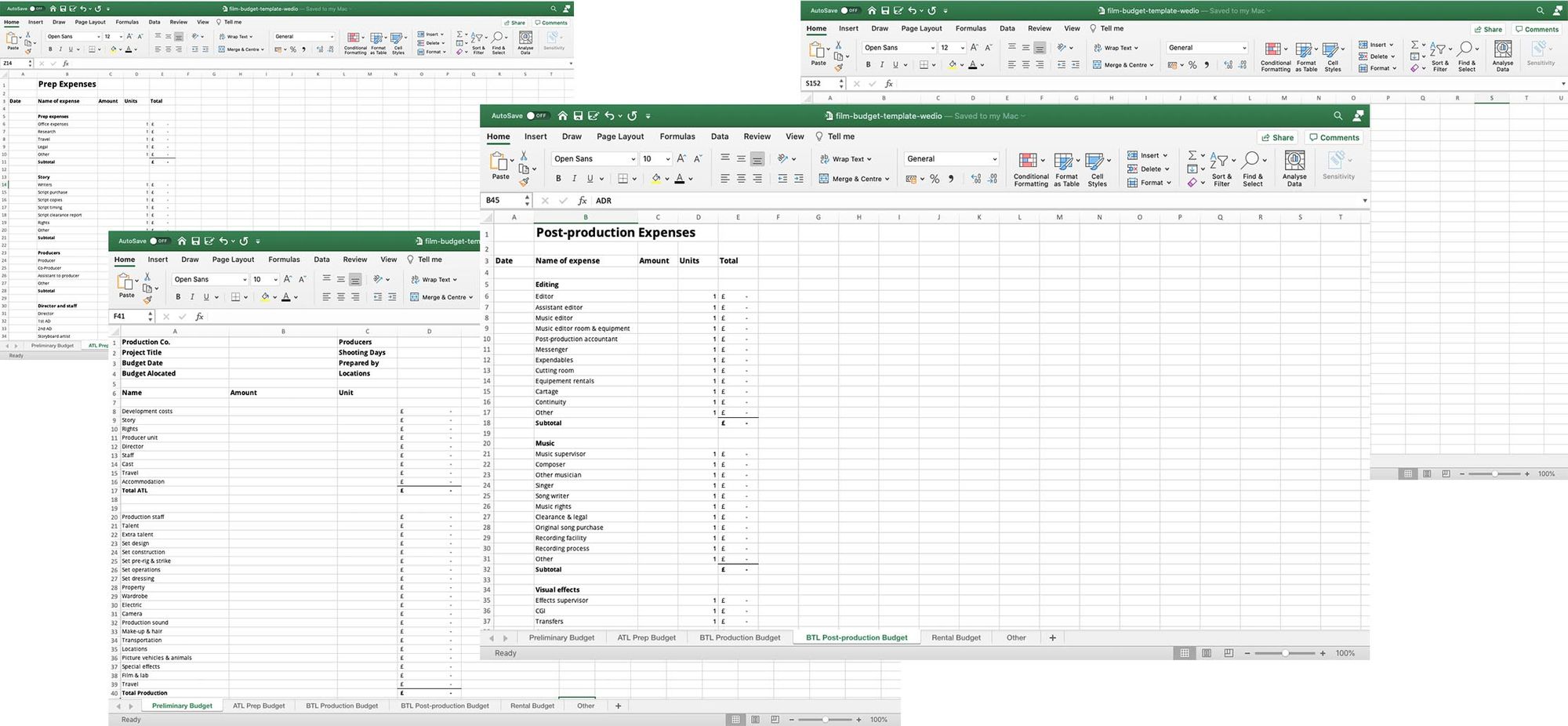Click Home icon in Post-production window title bar
The height and width of the screenshot is (726, 1568).
tap(562, 116)
